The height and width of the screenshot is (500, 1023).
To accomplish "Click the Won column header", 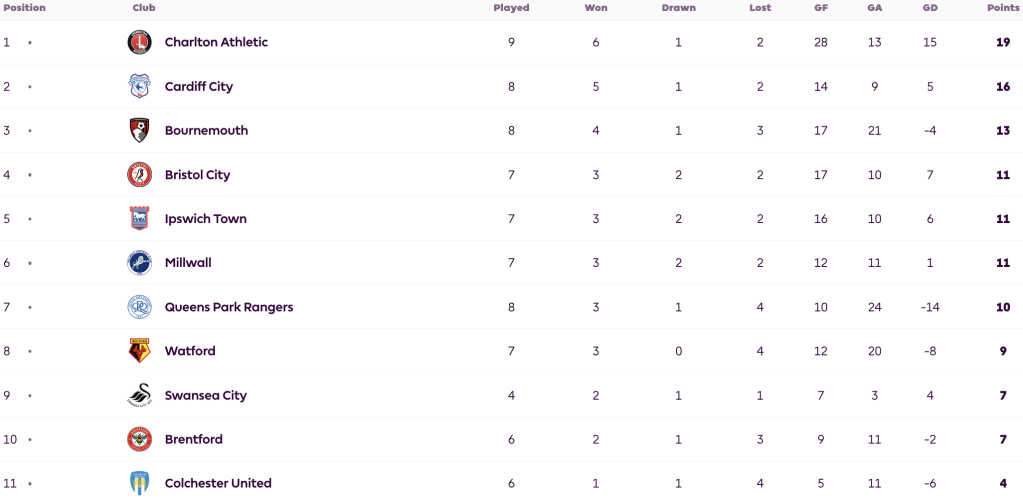I will tap(596, 8).
